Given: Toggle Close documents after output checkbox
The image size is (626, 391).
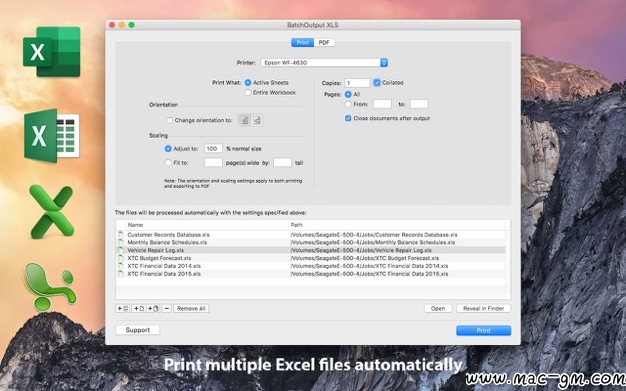Looking at the screenshot, I should (348, 118).
